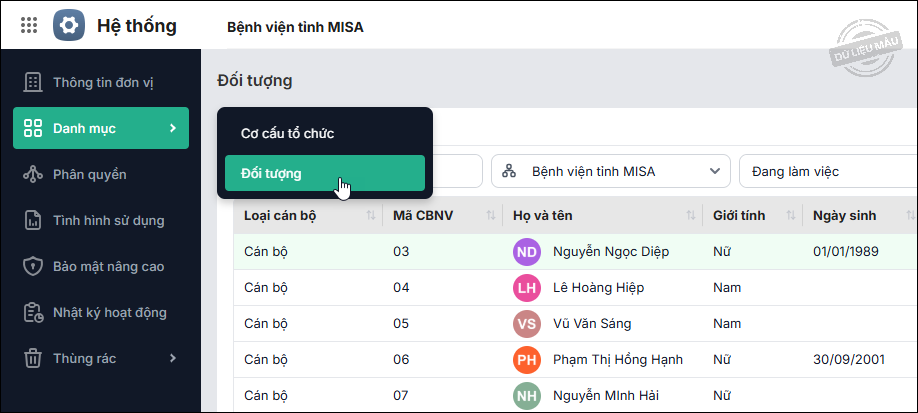The image size is (918, 413).
Task: Click the Thông tin đơn vị building icon
Action: pyautogui.click(x=32, y=82)
